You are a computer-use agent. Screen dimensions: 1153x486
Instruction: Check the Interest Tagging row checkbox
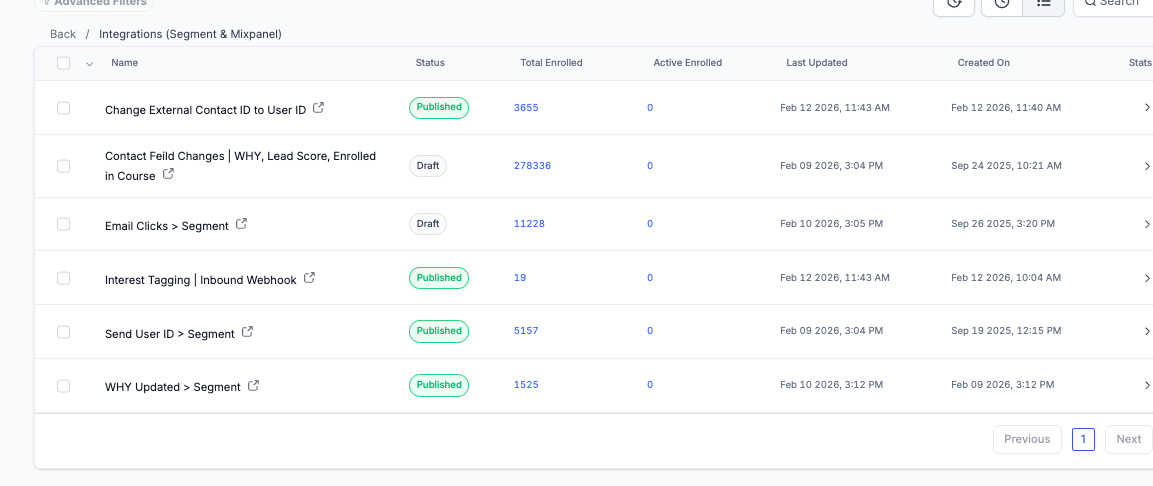(63, 278)
